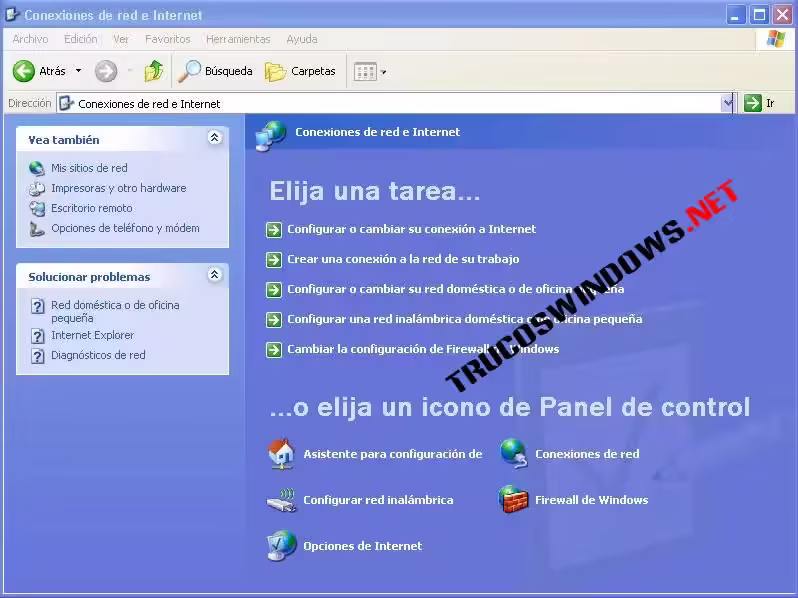Screen dimensions: 798x598
Task: Click the title bar window icon
Action: [x=13, y=14]
